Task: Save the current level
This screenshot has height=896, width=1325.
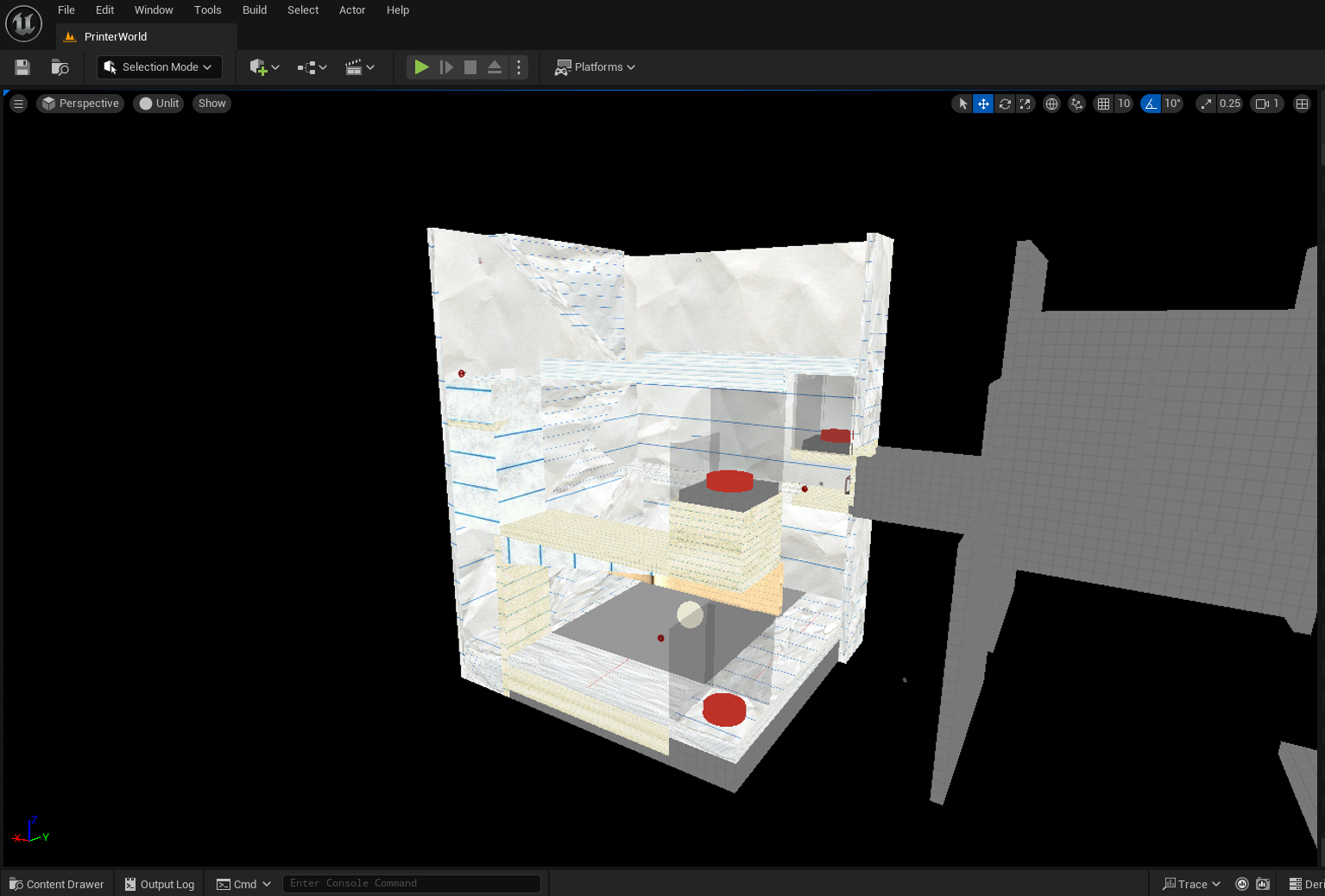Action: click(22, 66)
